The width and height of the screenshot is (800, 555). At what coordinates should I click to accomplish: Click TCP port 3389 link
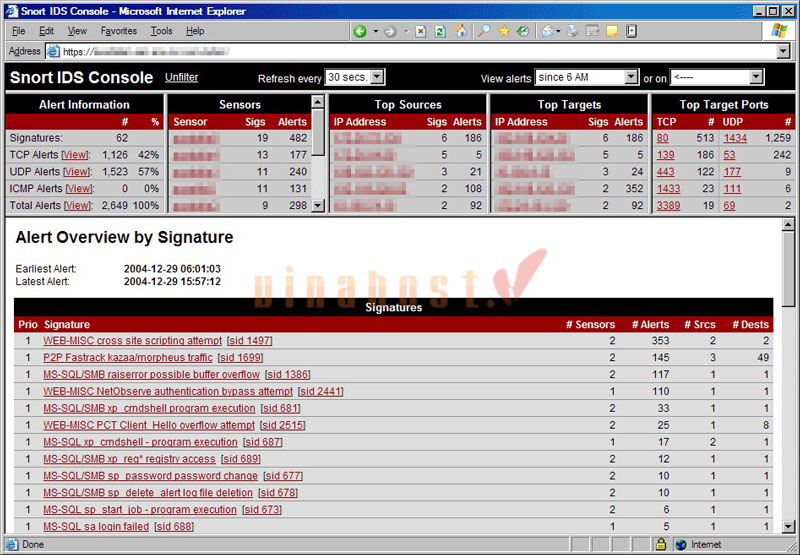tap(668, 205)
